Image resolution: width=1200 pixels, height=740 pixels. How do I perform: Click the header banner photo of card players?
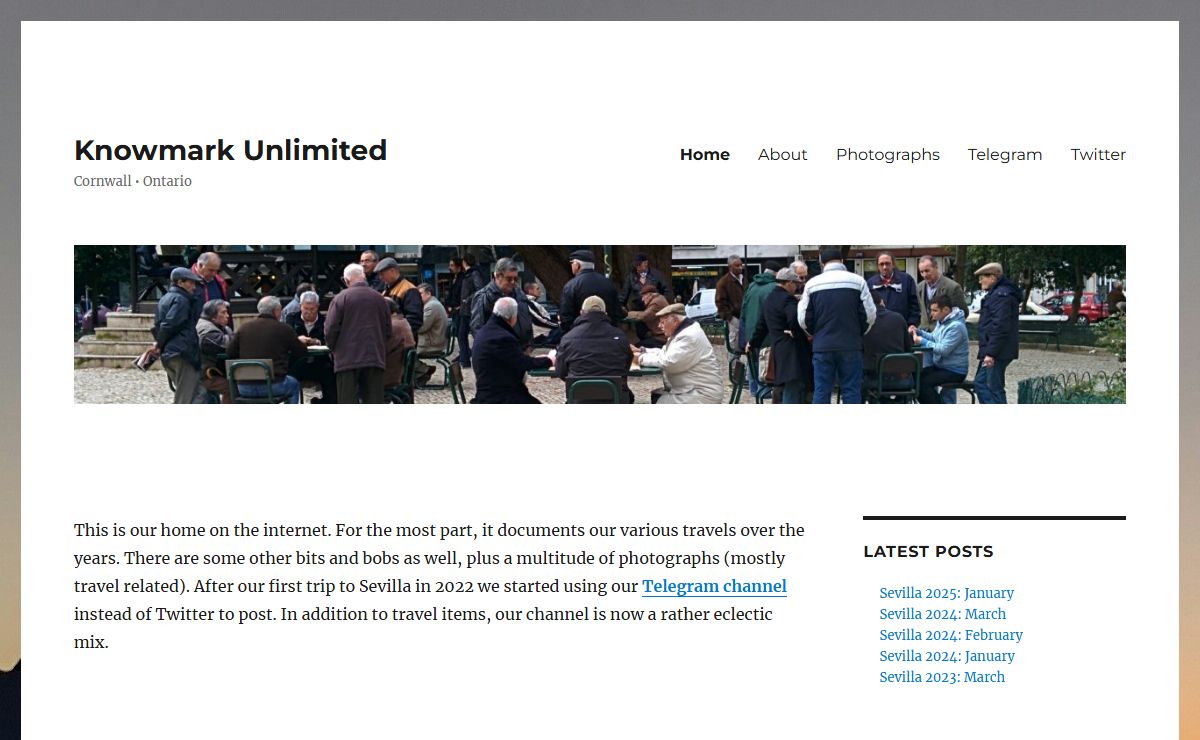(600, 324)
